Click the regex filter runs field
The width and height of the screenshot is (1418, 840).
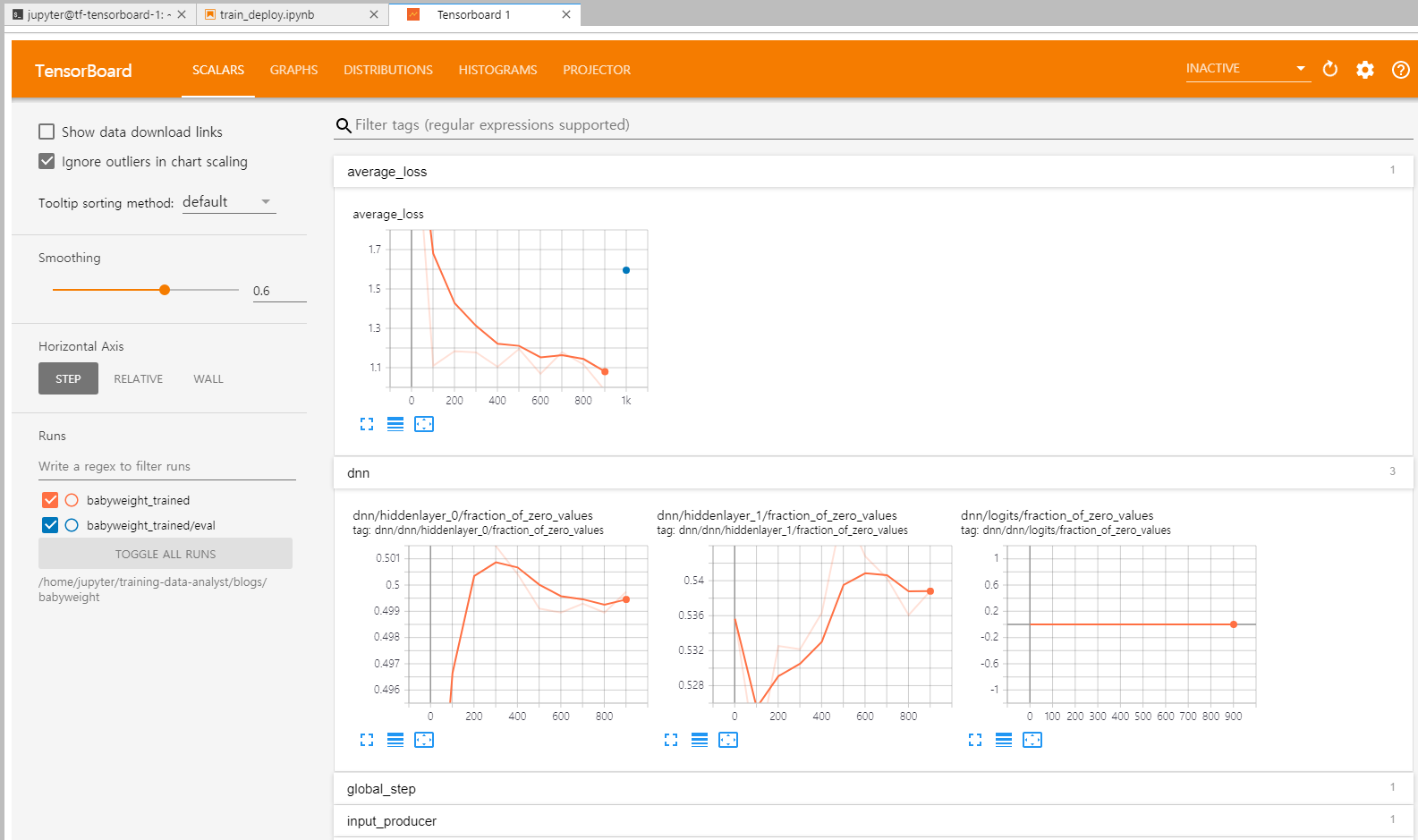[x=167, y=466]
